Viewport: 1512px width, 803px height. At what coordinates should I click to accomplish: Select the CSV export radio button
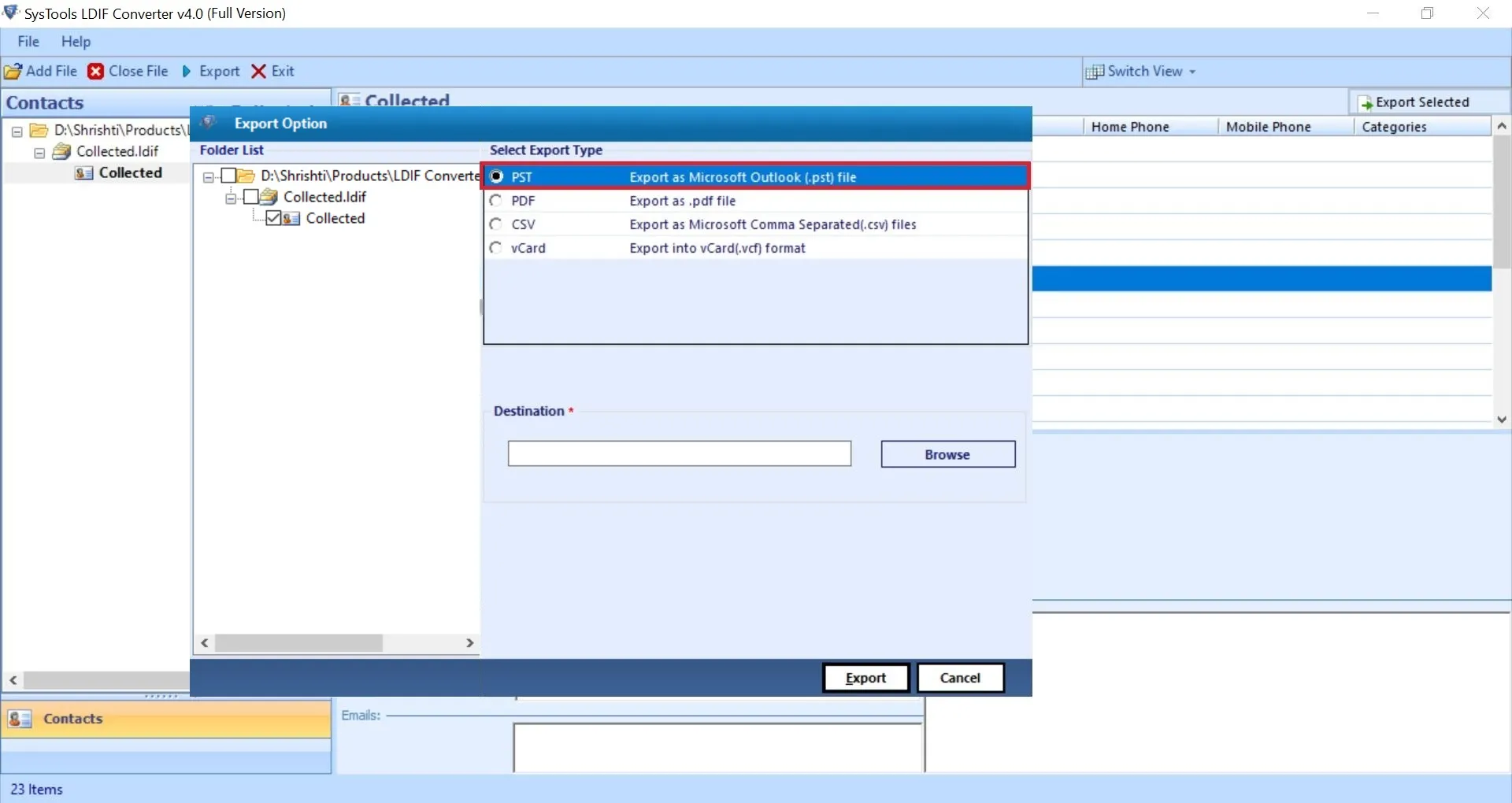point(496,224)
